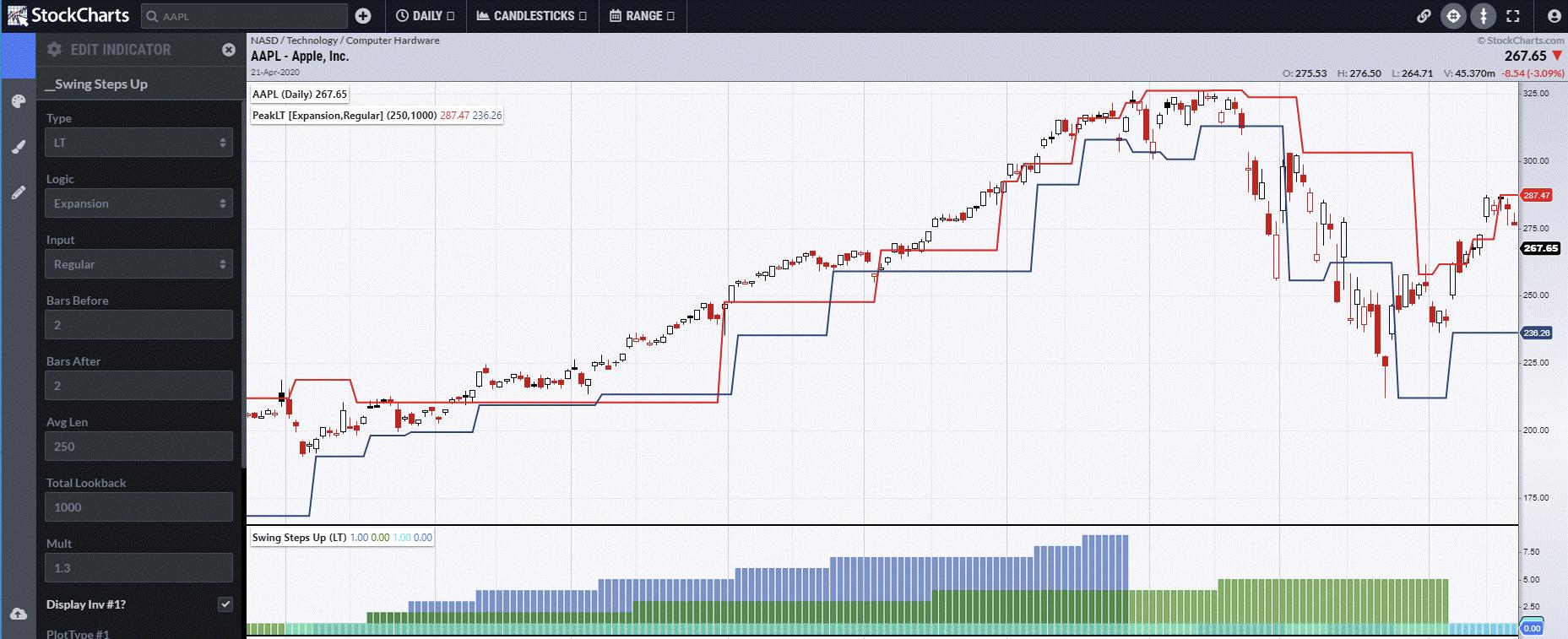Uncheck the Display Inv #1 checkbox
The width and height of the screenshot is (1568, 639).
click(225, 604)
